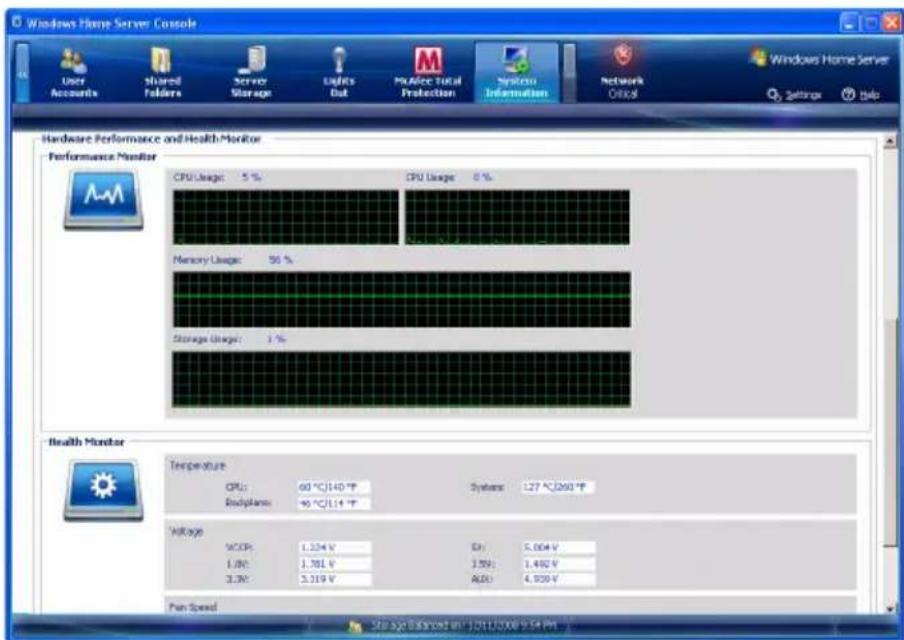This screenshot has height=640, width=904.
Task: Click 'Hardware Performance and Health Monitor' heading
Action: (x=152, y=138)
